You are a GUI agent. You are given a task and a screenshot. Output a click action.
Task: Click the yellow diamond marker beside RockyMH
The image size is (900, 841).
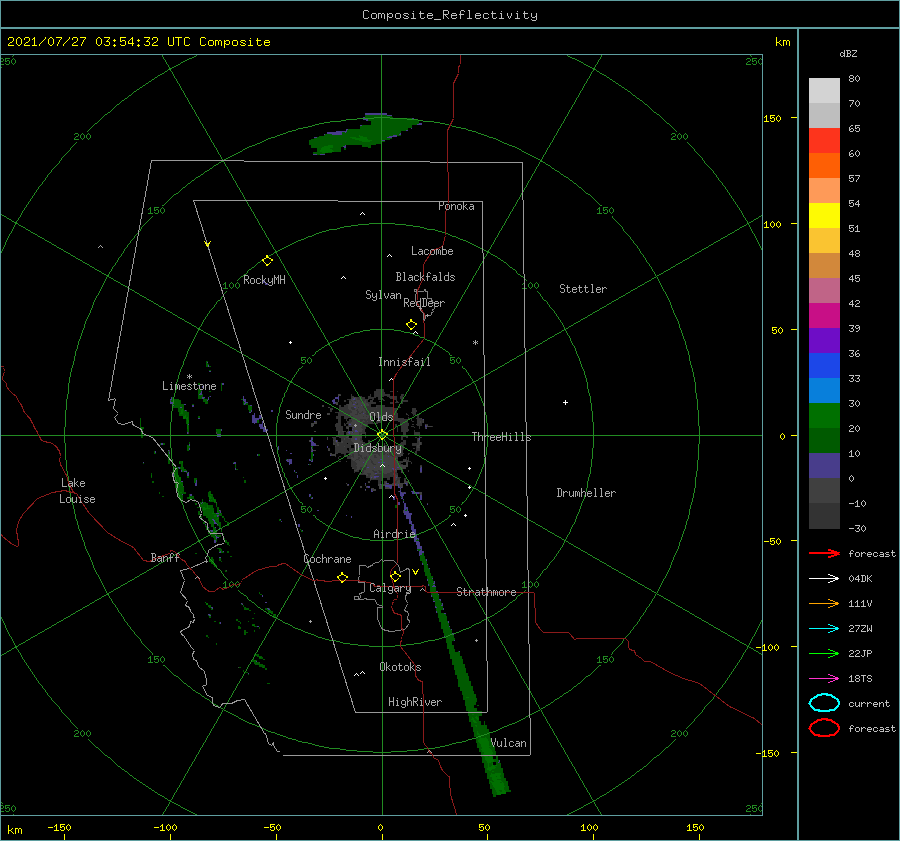tap(267, 261)
